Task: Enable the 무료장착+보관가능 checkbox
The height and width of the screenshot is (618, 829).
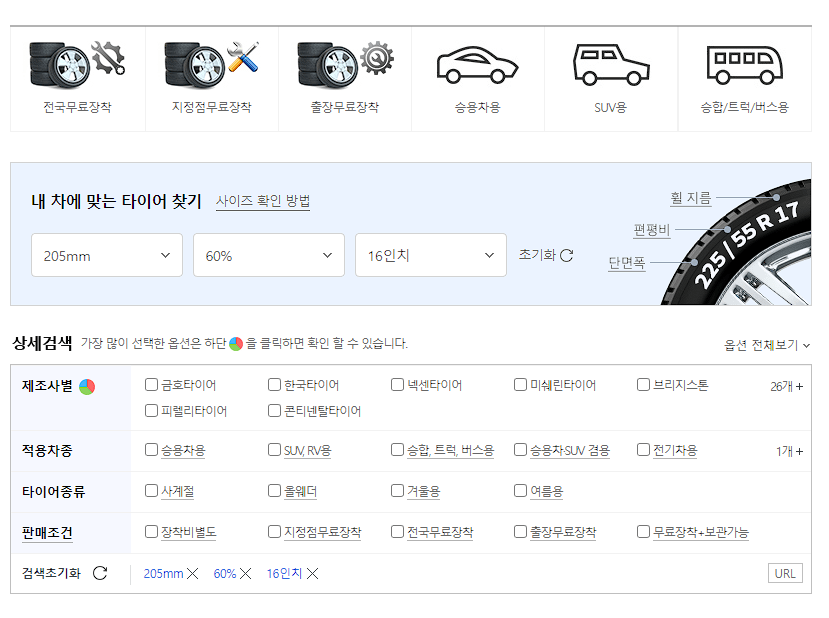Action: click(x=643, y=531)
